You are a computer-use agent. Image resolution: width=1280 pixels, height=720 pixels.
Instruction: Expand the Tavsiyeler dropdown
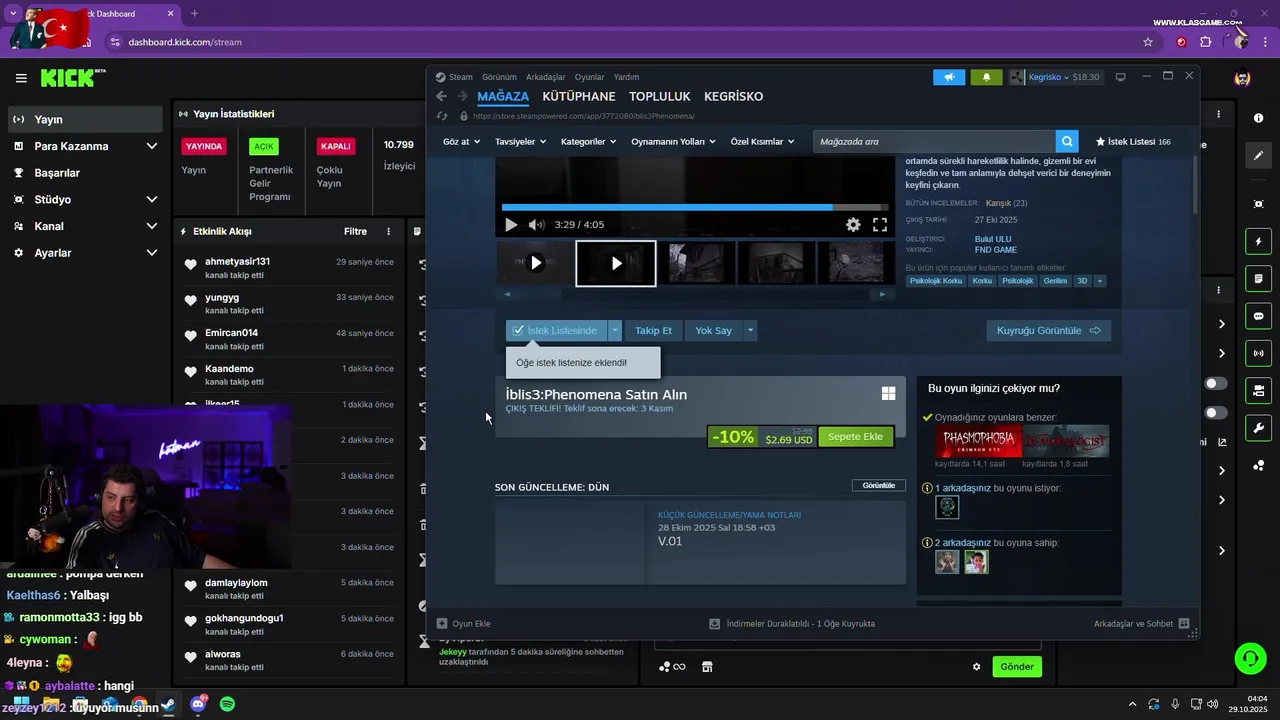[x=520, y=142]
